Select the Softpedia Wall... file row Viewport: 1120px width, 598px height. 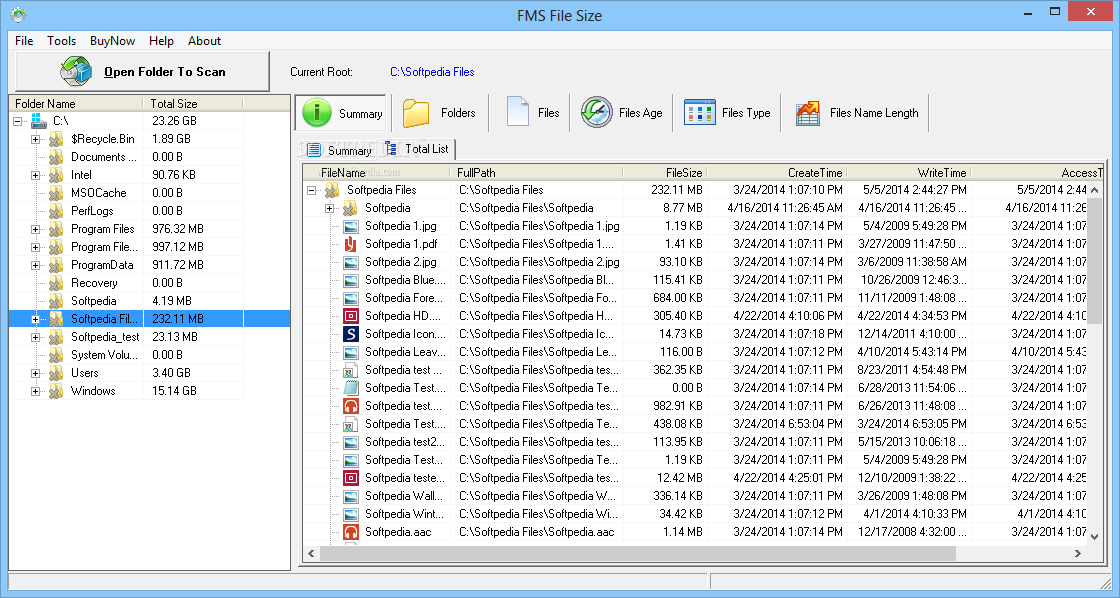pyautogui.click(x=695, y=496)
